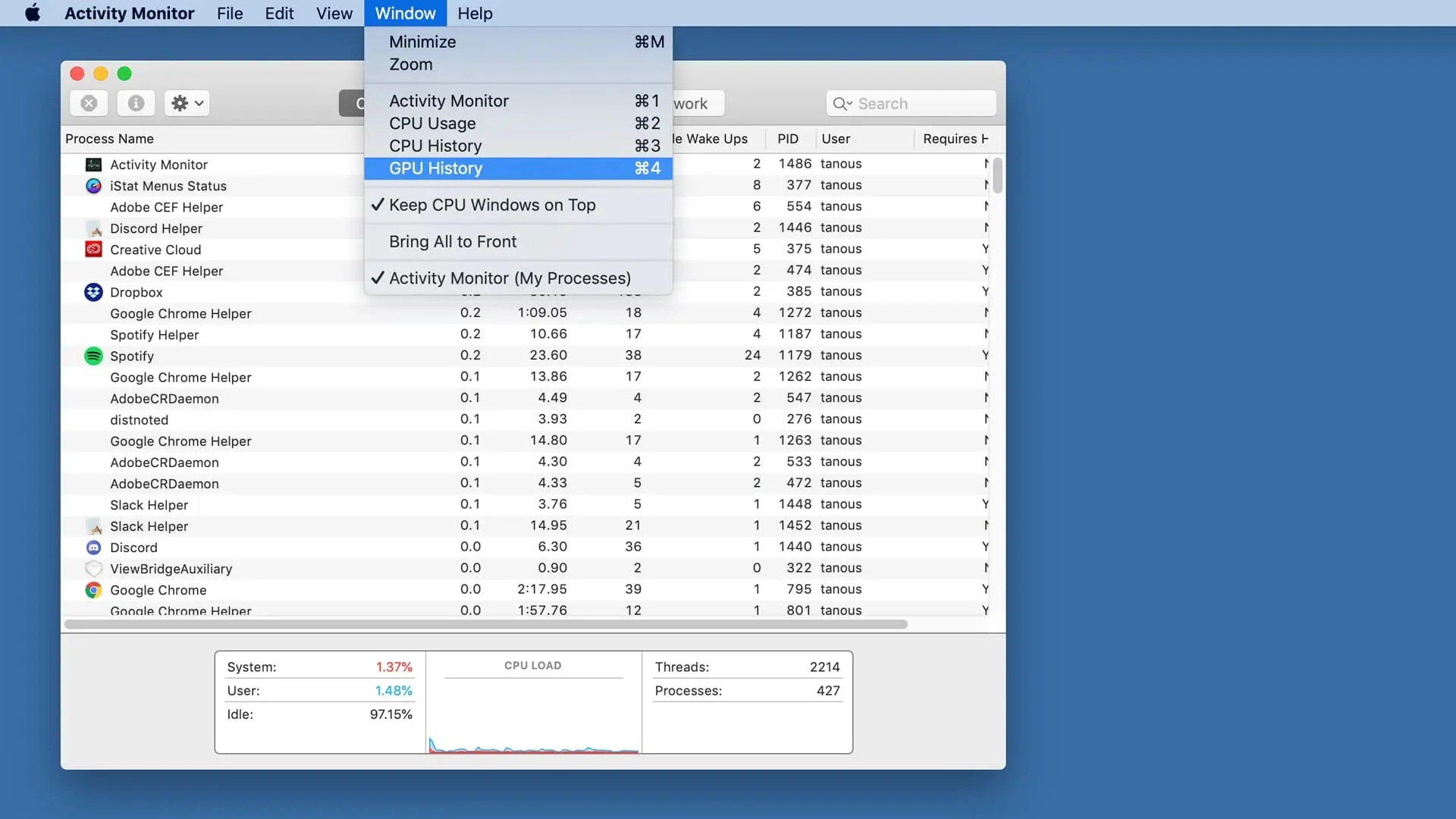The width and height of the screenshot is (1456, 819).
Task: Toggle Activity Monitor My Processes view
Action: tap(510, 278)
